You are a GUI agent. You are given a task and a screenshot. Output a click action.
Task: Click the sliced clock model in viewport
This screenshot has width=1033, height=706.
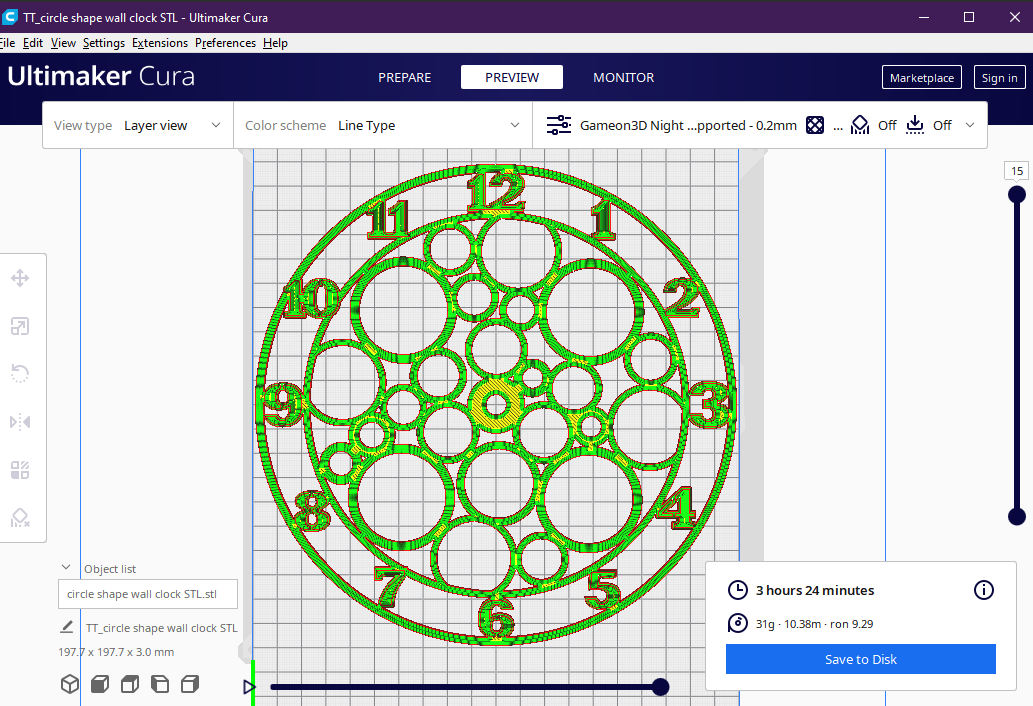coord(495,403)
